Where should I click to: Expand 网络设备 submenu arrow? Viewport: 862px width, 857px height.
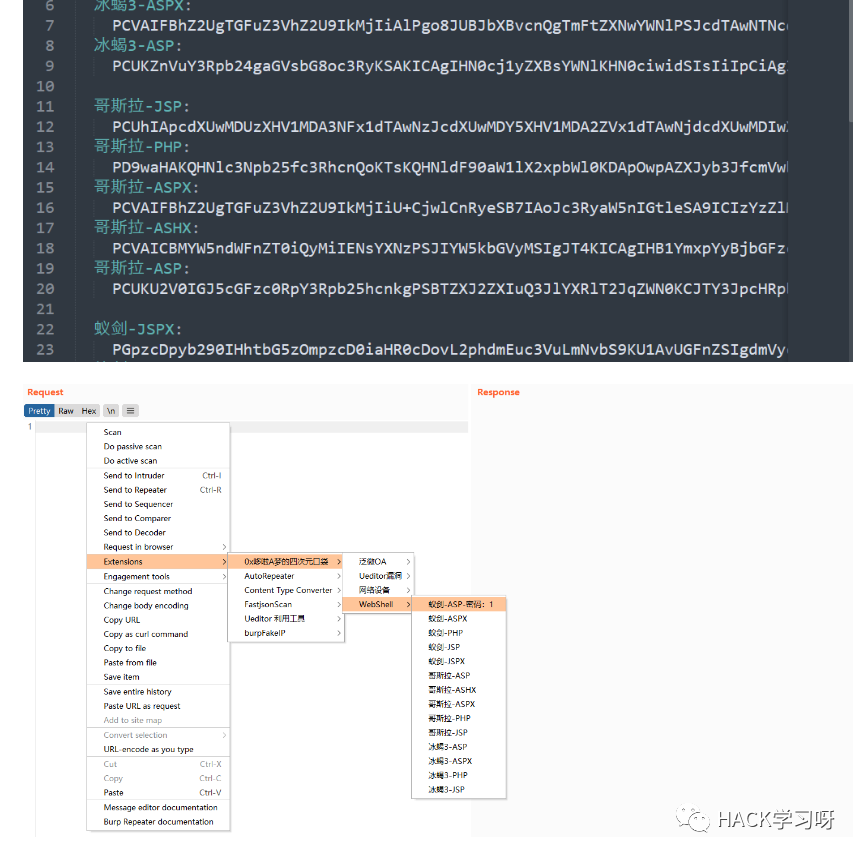point(408,590)
